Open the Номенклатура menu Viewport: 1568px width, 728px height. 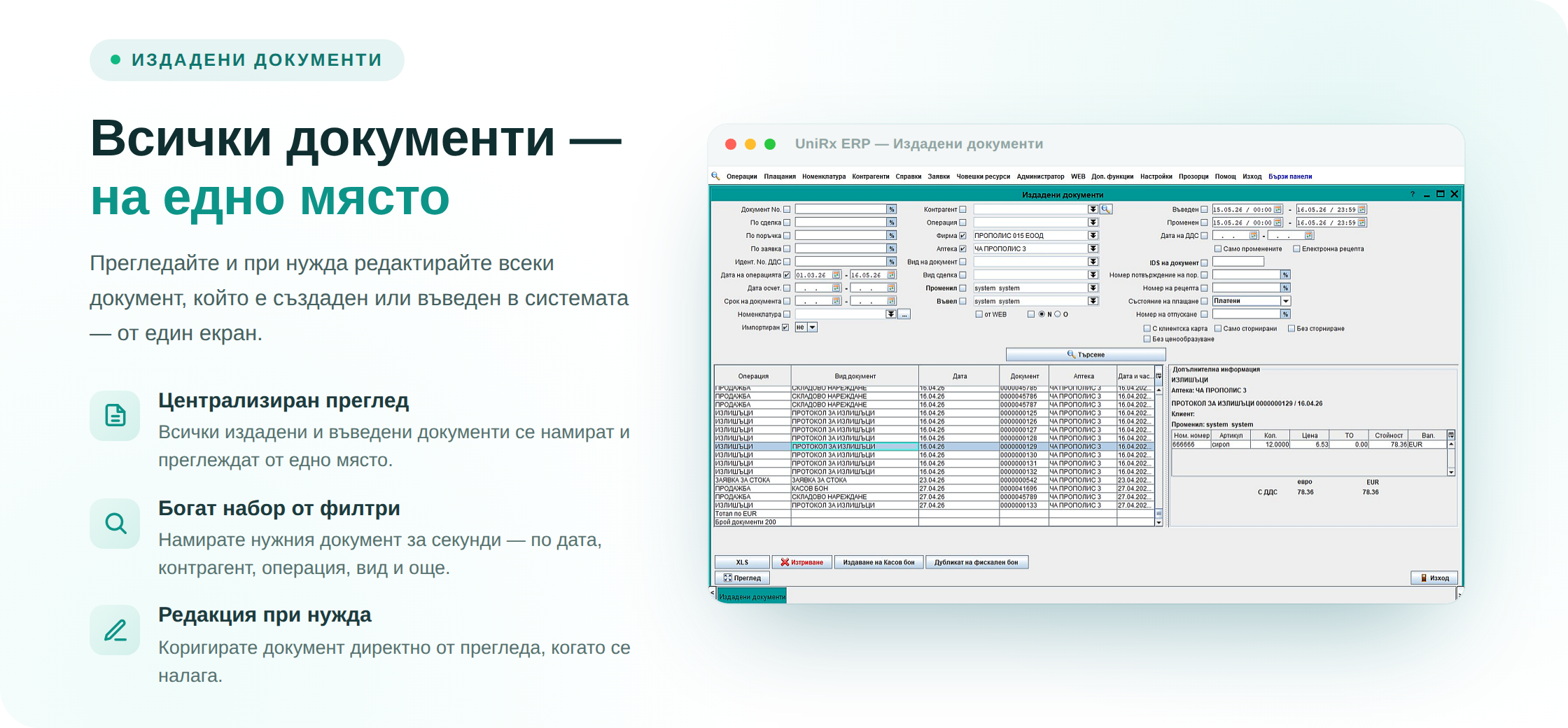click(824, 176)
